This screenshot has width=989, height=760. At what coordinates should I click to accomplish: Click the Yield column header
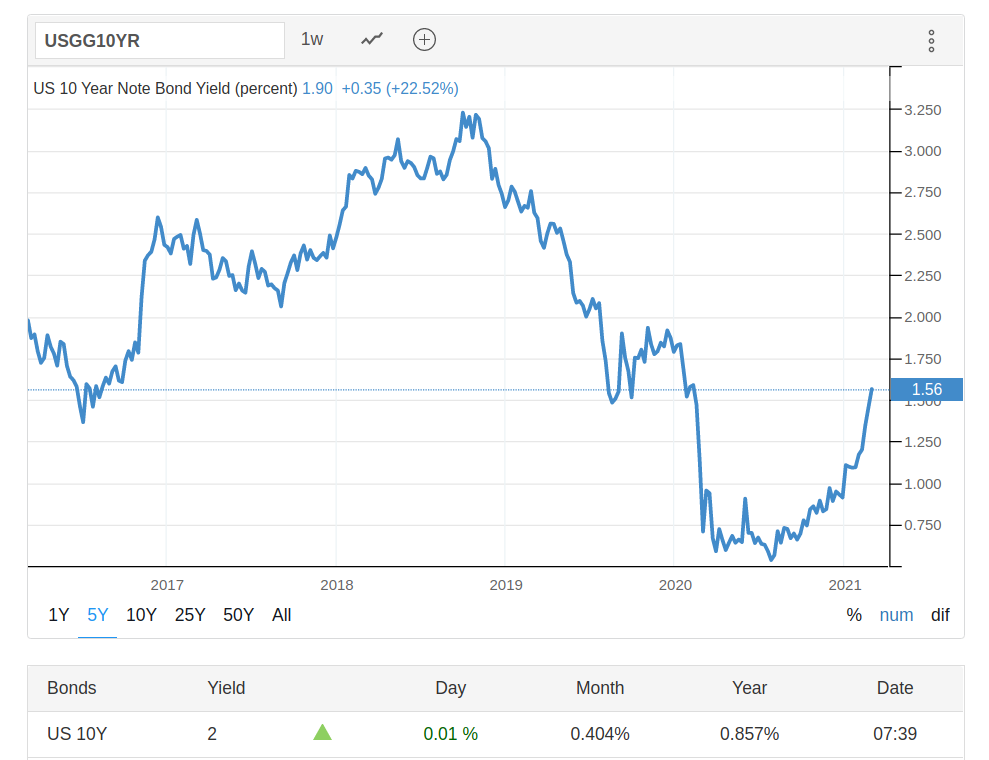(x=226, y=688)
